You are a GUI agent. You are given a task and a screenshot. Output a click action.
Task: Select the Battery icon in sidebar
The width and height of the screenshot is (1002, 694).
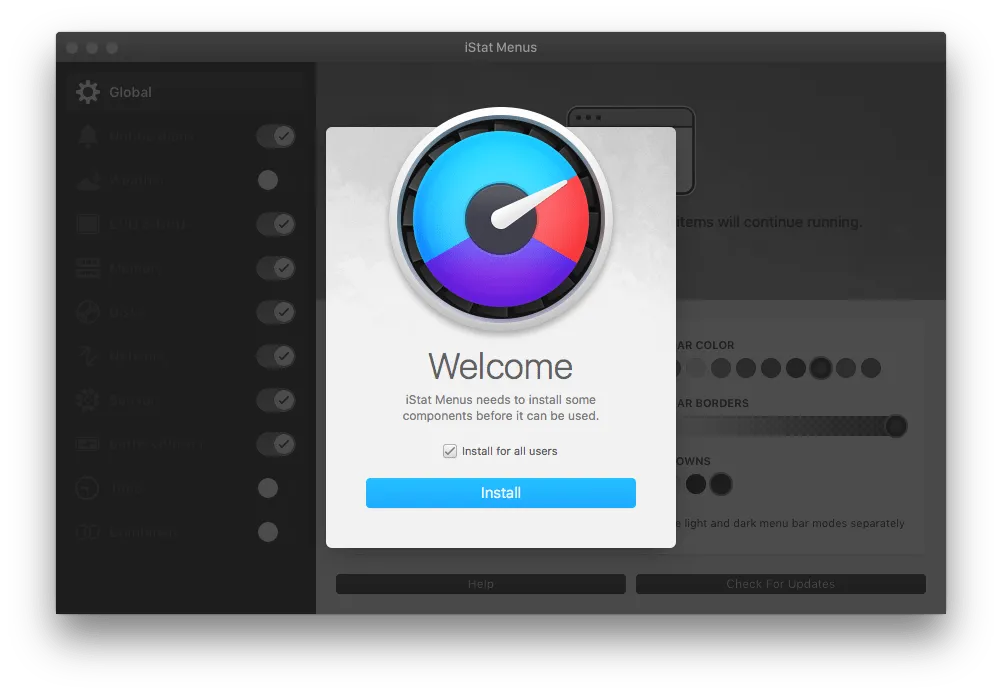[x=88, y=444]
